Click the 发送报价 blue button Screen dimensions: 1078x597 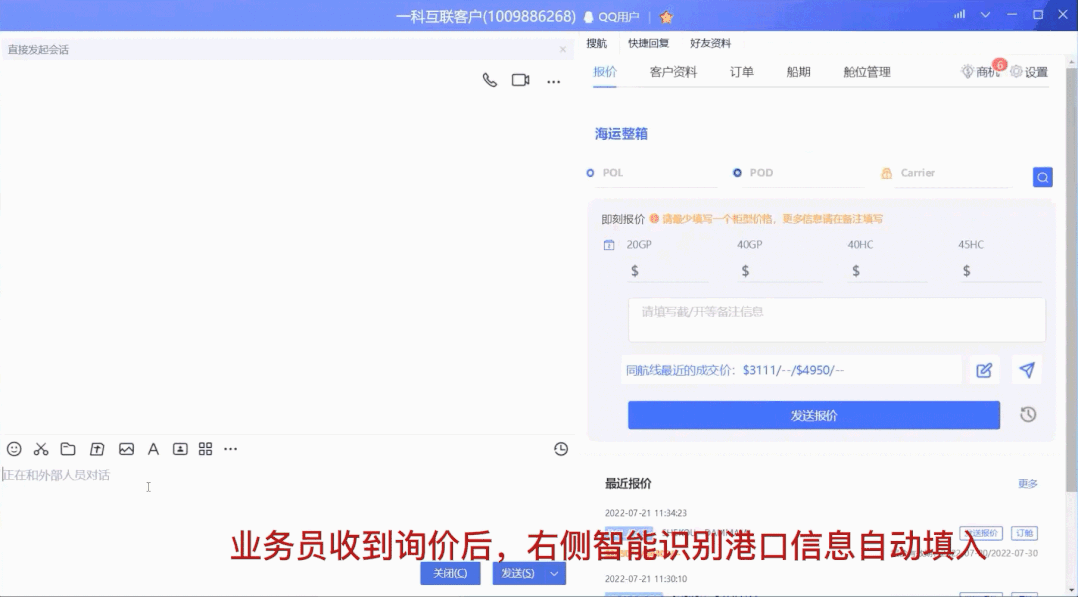812,414
